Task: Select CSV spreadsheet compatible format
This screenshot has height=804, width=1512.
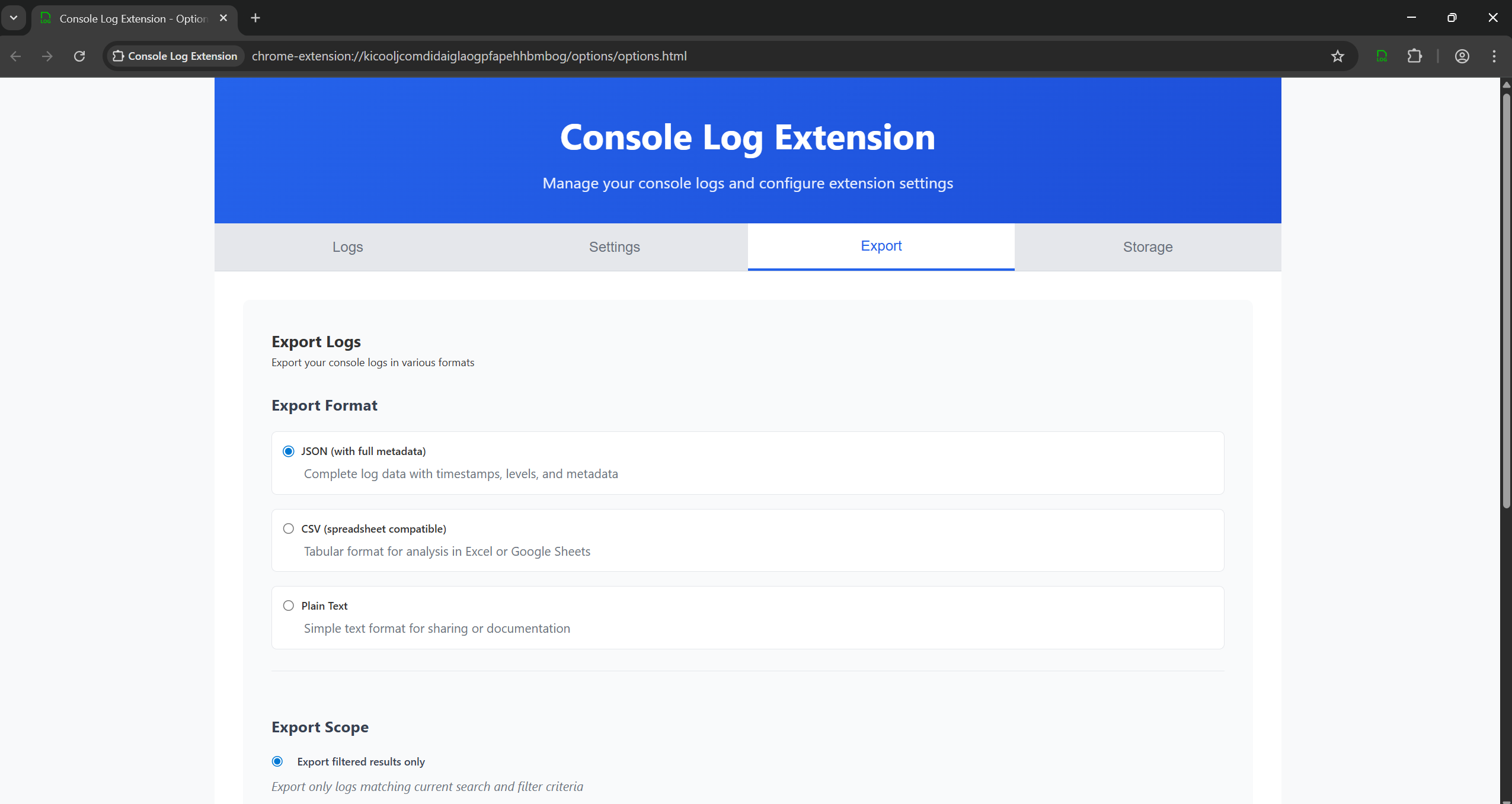Action: pos(289,528)
